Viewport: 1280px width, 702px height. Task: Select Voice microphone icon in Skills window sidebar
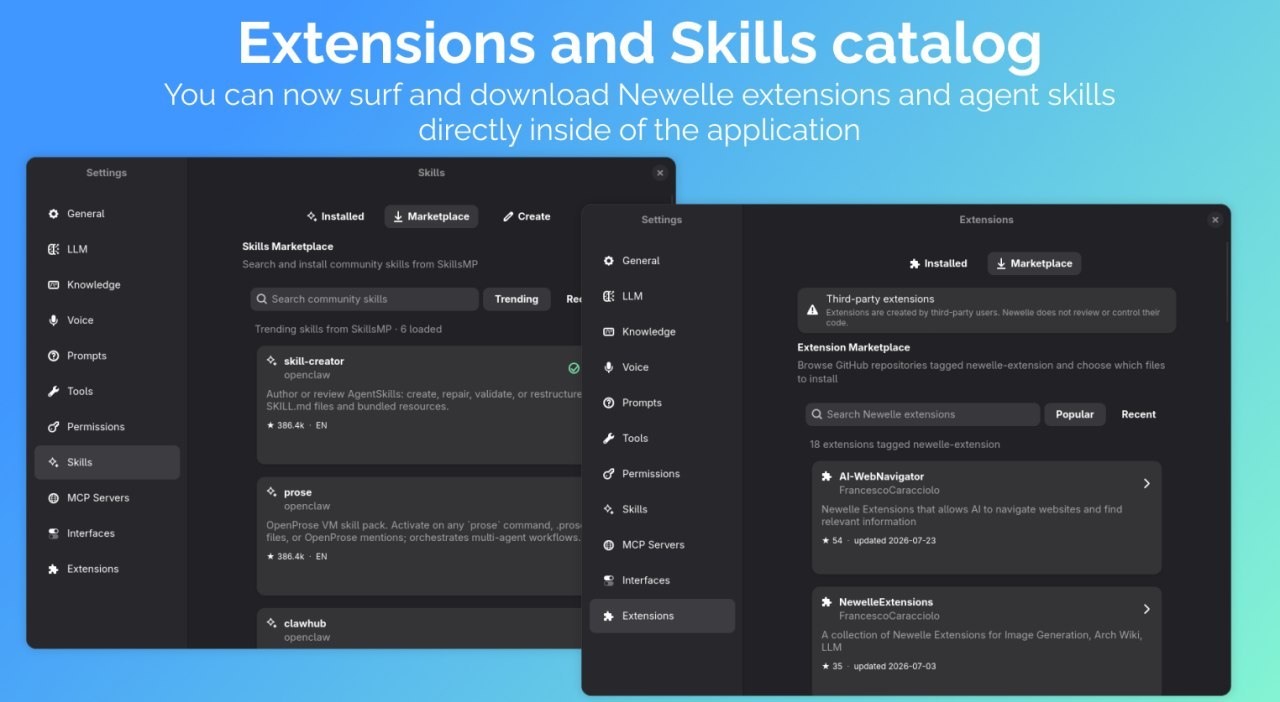pos(54,320)
